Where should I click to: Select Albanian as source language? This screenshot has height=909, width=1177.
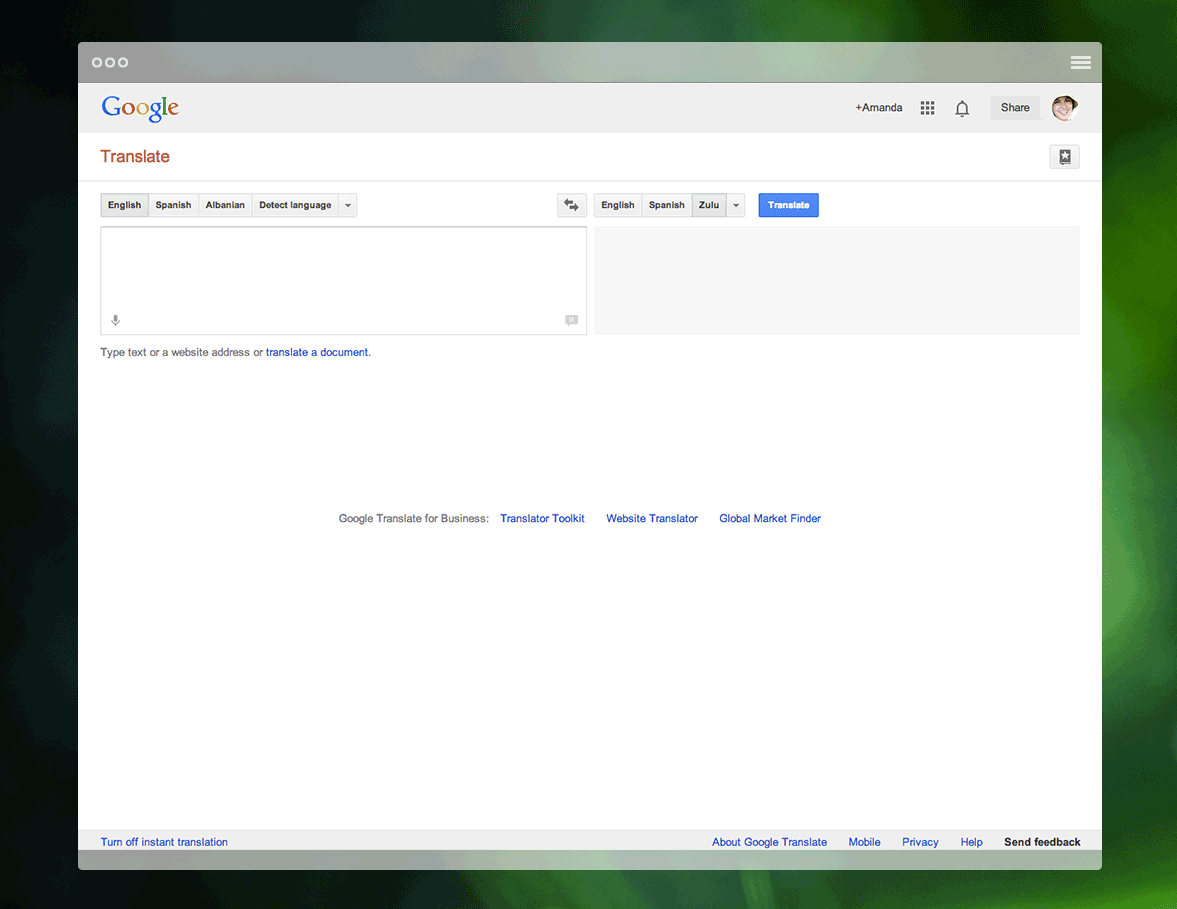[x=225, y=205]
